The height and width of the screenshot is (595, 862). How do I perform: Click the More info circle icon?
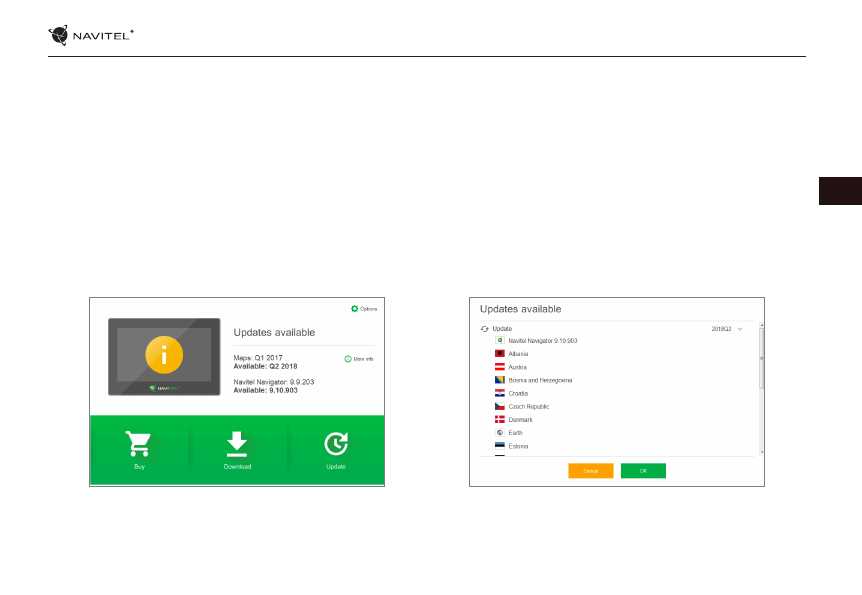tap(347, 358)
